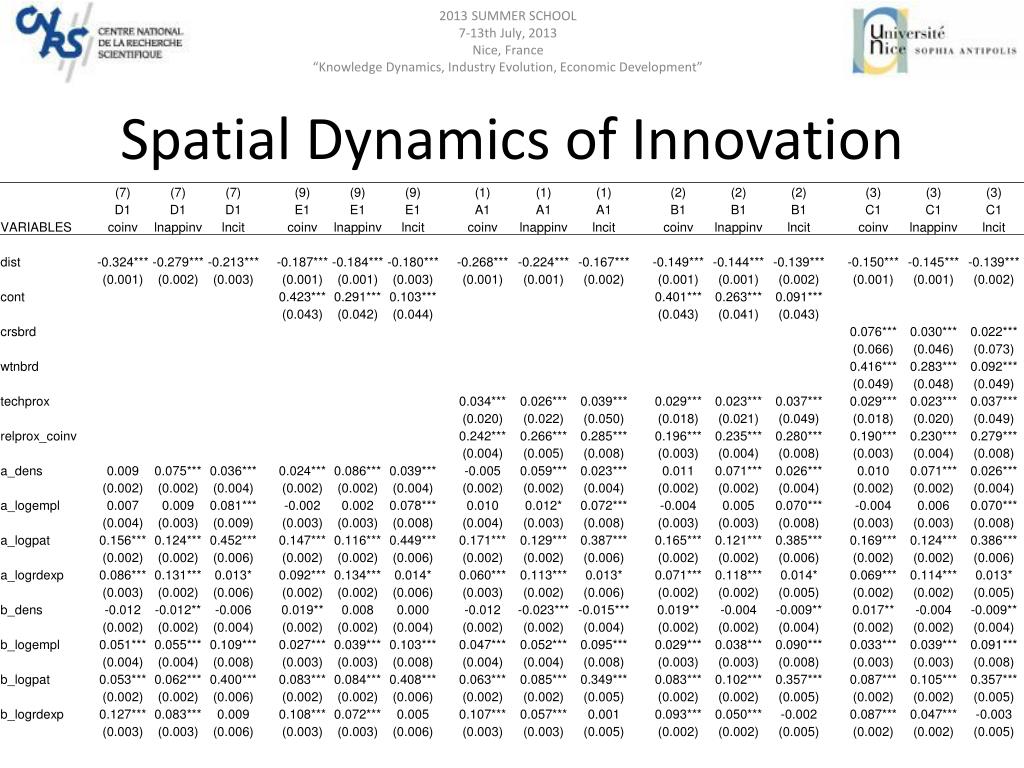
Task: Select the wtnbrd value 0.283***
Action: (x=933, y=366)
